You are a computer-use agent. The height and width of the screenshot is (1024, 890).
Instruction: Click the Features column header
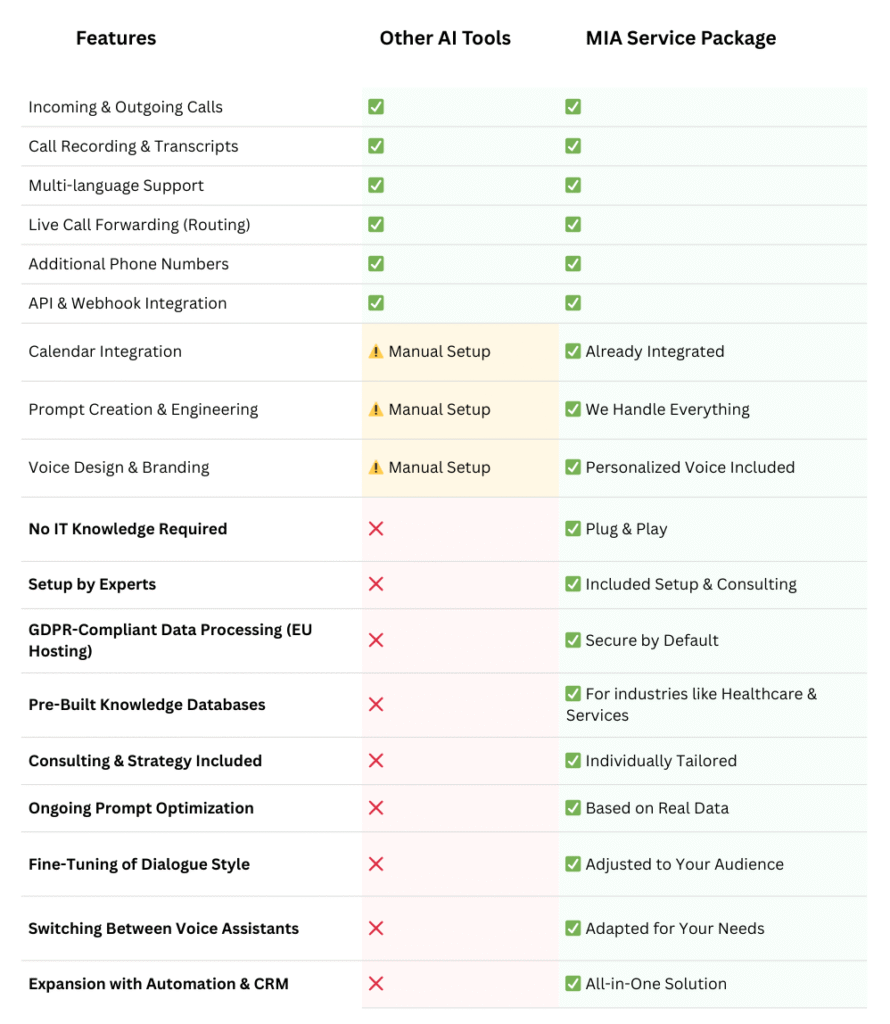116,39
